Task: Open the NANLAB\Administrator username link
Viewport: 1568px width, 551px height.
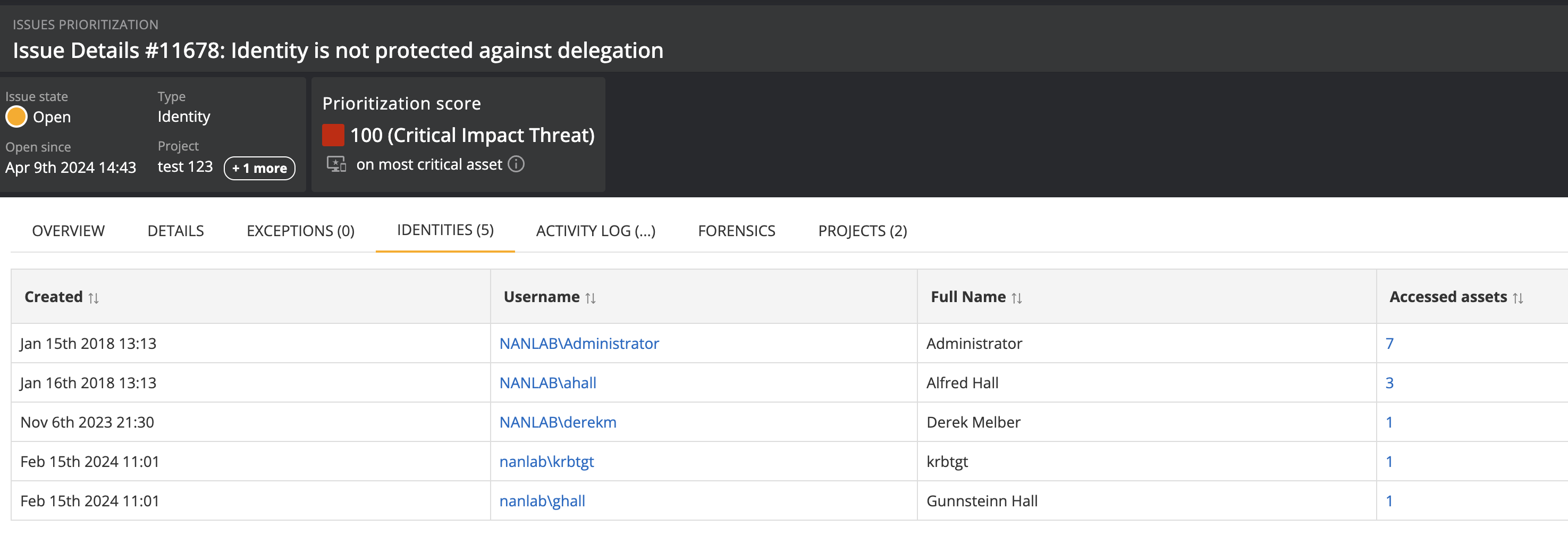Action: tap(579, 344)
